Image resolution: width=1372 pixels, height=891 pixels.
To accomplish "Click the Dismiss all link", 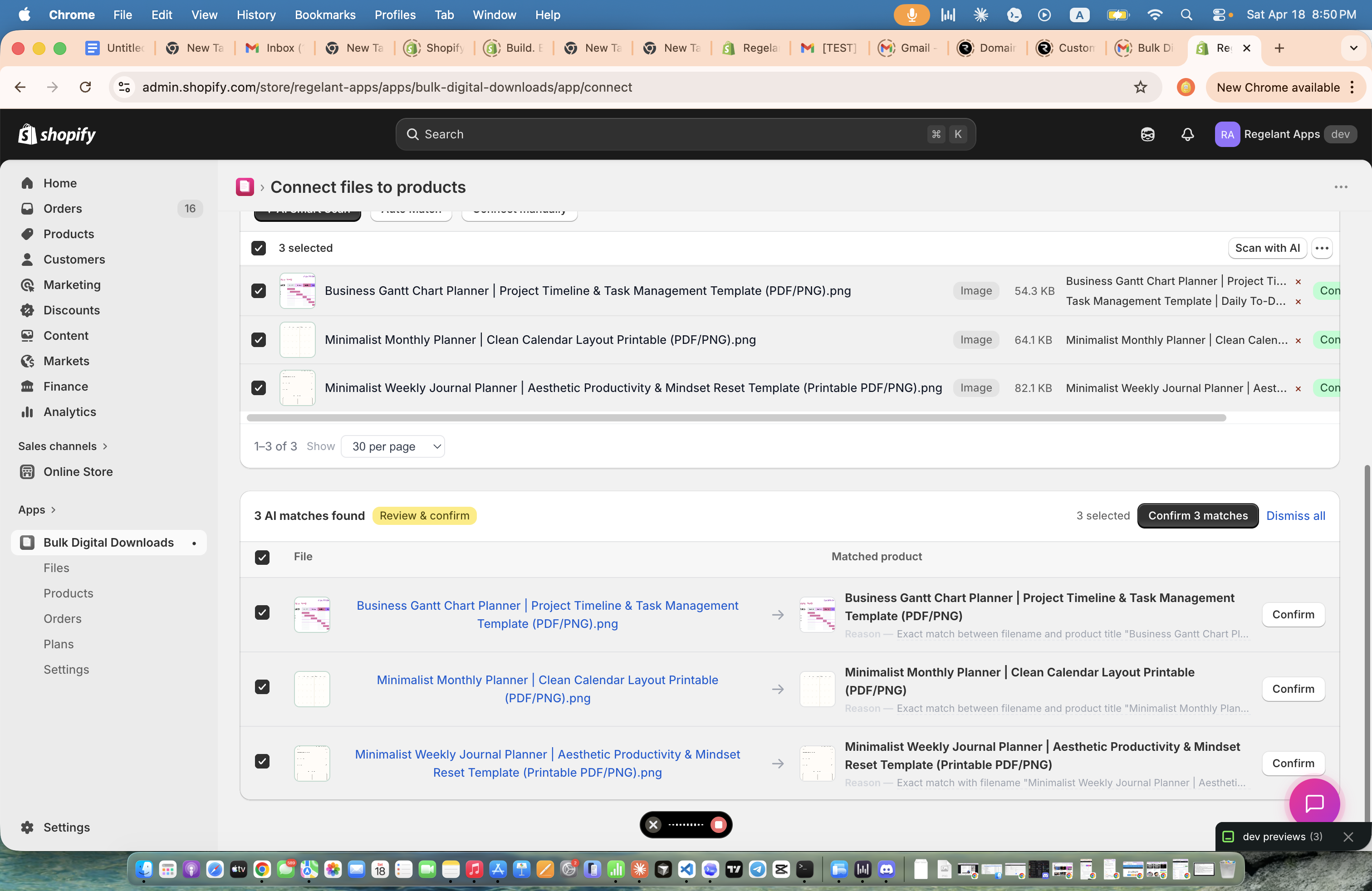I will point(1295,515).
